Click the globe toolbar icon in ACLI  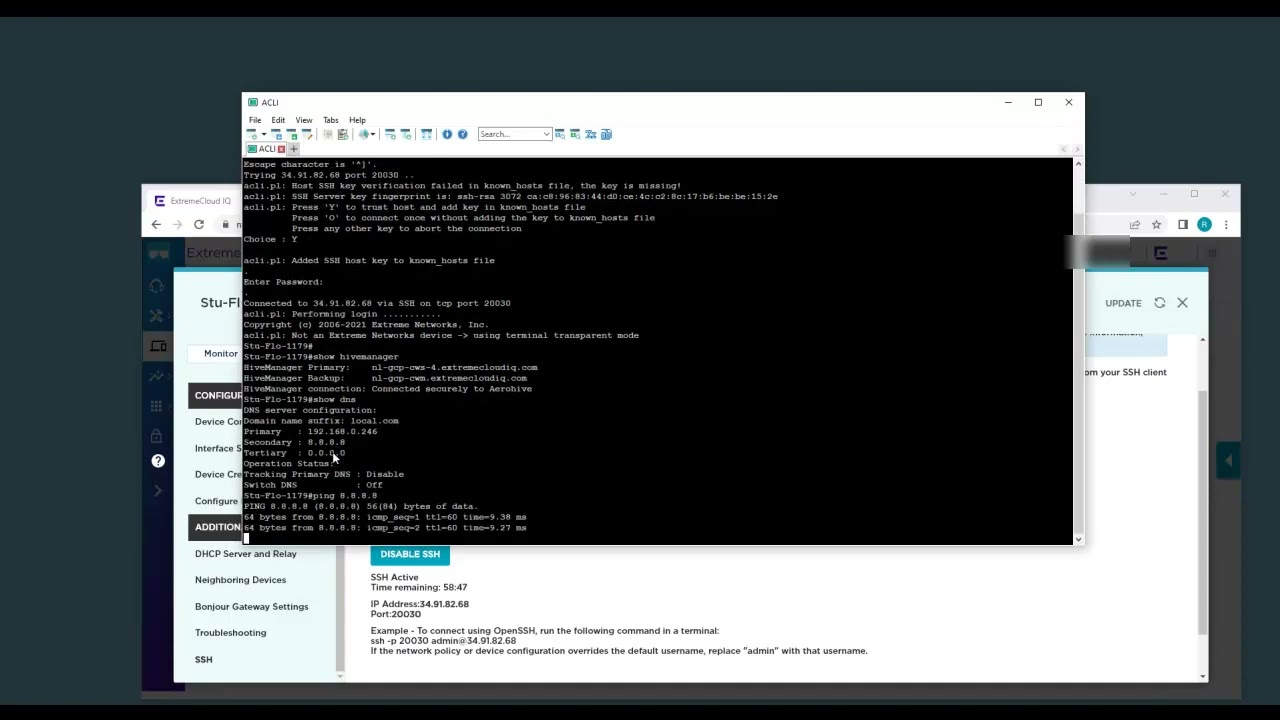[x=363, y=134]
